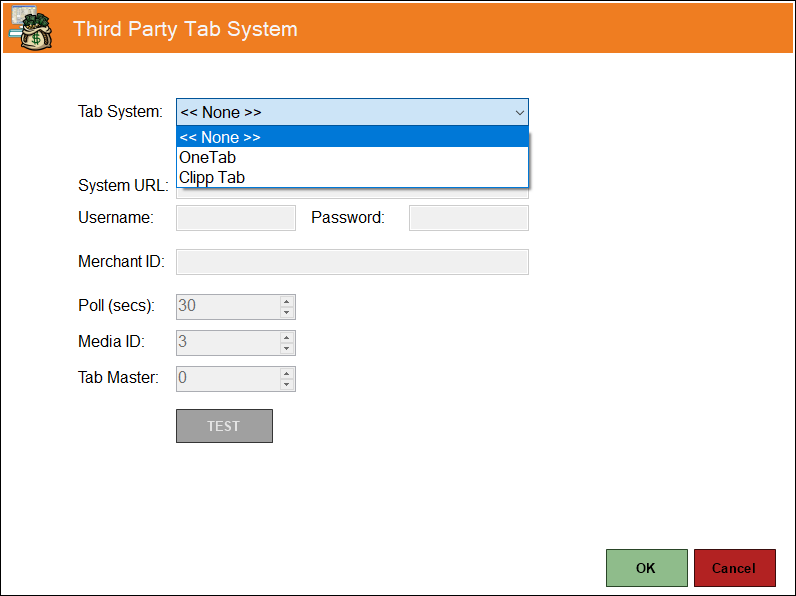
Task: Click the Poll (secs) number field
Action: pyautogui.click(x=228, y=307)
